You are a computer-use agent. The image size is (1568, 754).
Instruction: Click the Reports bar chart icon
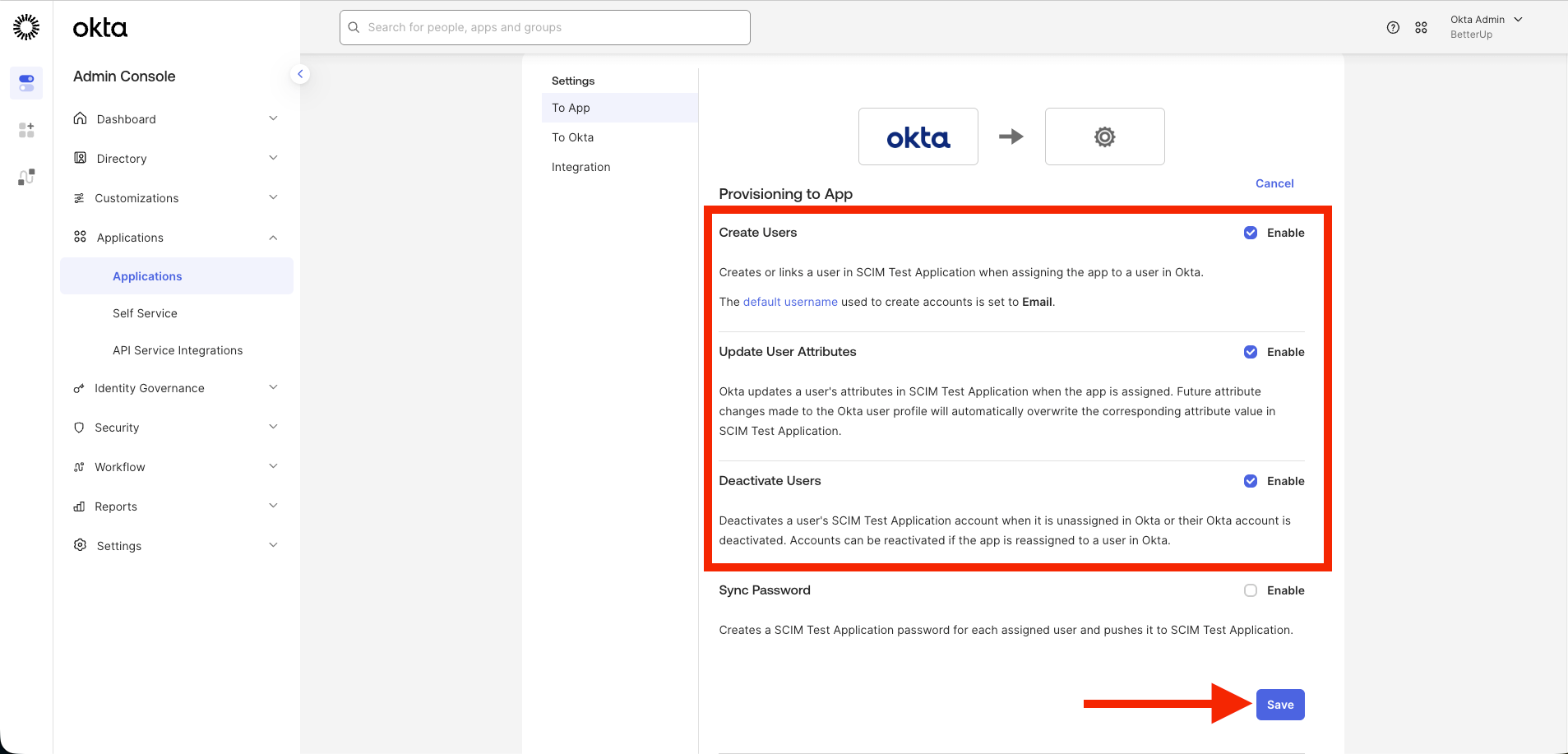[x=79, y=507]
